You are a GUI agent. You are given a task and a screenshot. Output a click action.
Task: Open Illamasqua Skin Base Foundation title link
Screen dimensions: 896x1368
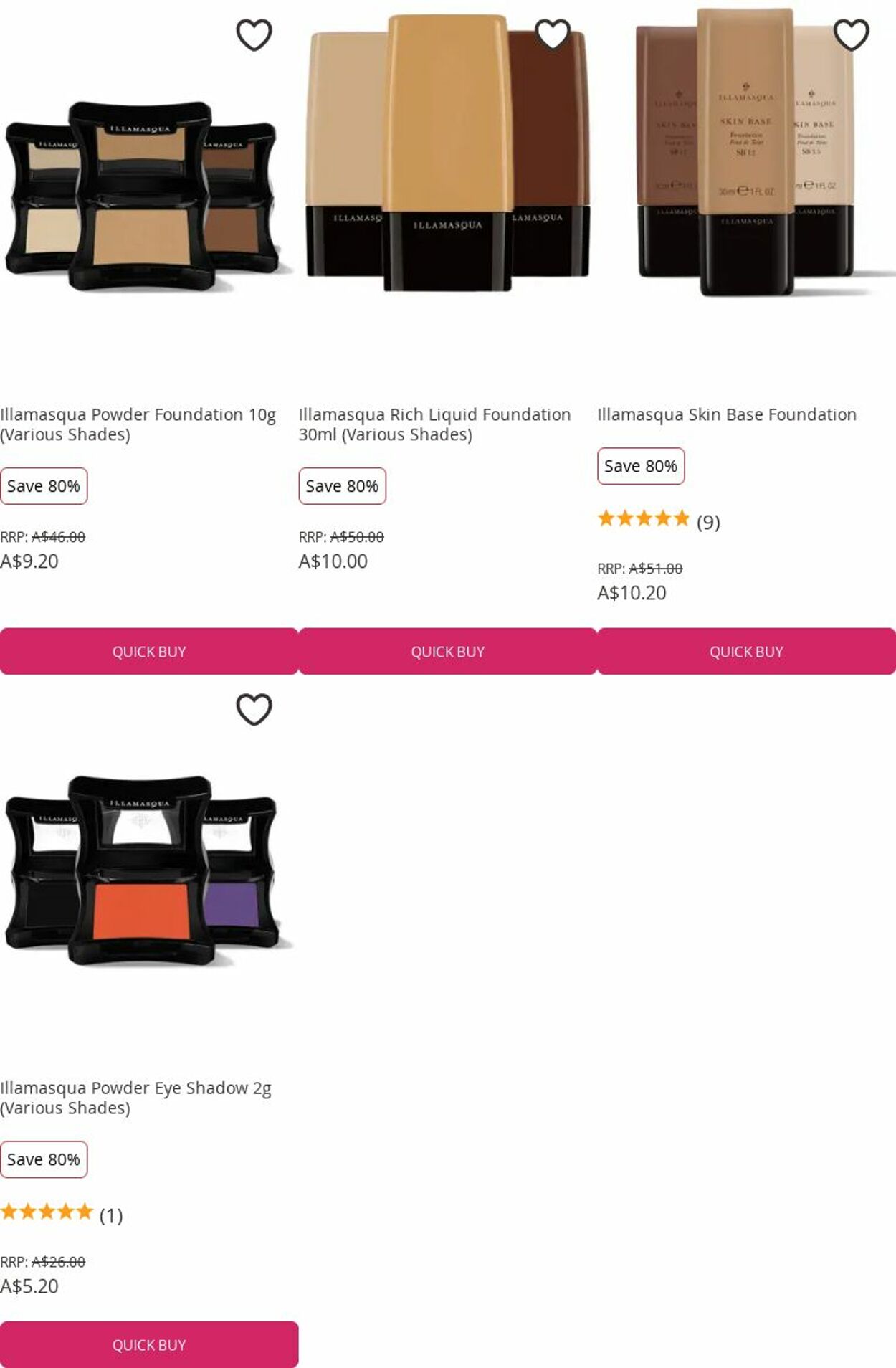click(x=727, y=414)
